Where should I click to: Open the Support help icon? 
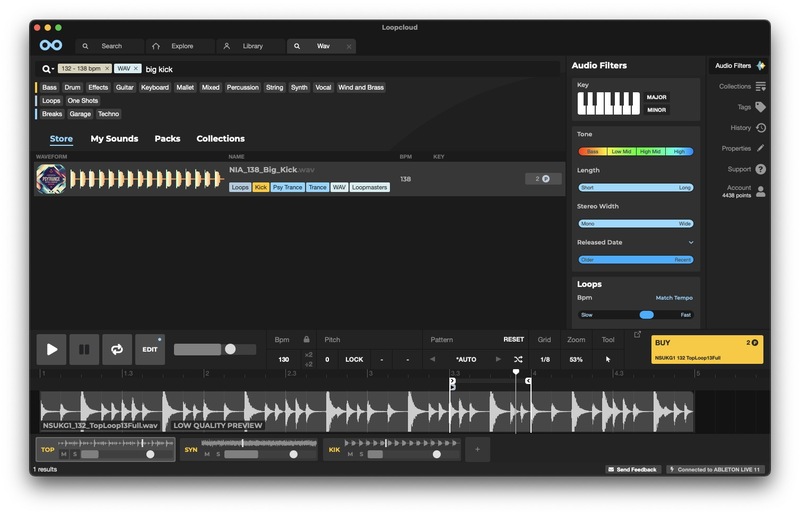click(x=761, y=169)
